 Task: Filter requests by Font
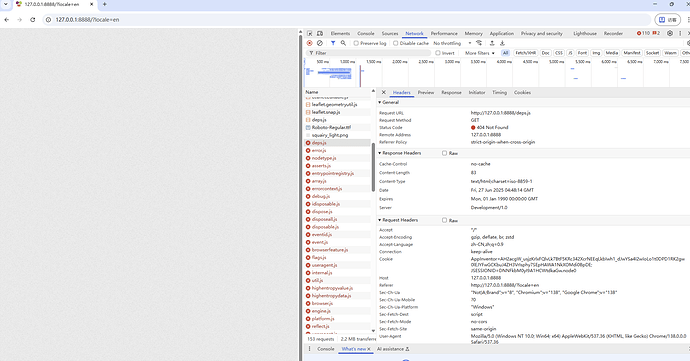pyautogui.click(x=582, y=53)
